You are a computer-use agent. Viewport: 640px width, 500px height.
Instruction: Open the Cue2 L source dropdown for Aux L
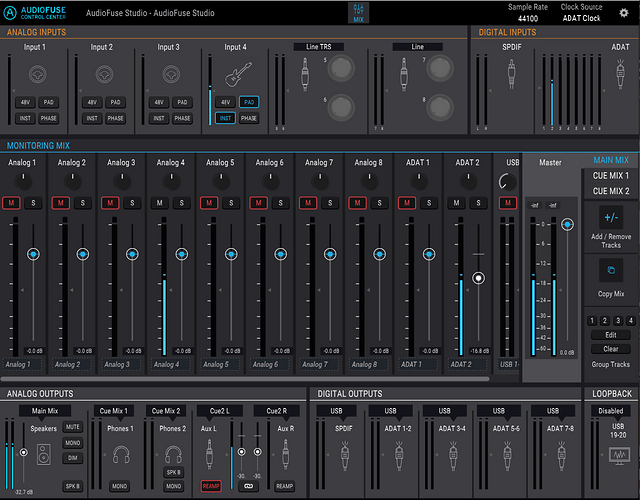pyautogui.click(x=220, y=411)
